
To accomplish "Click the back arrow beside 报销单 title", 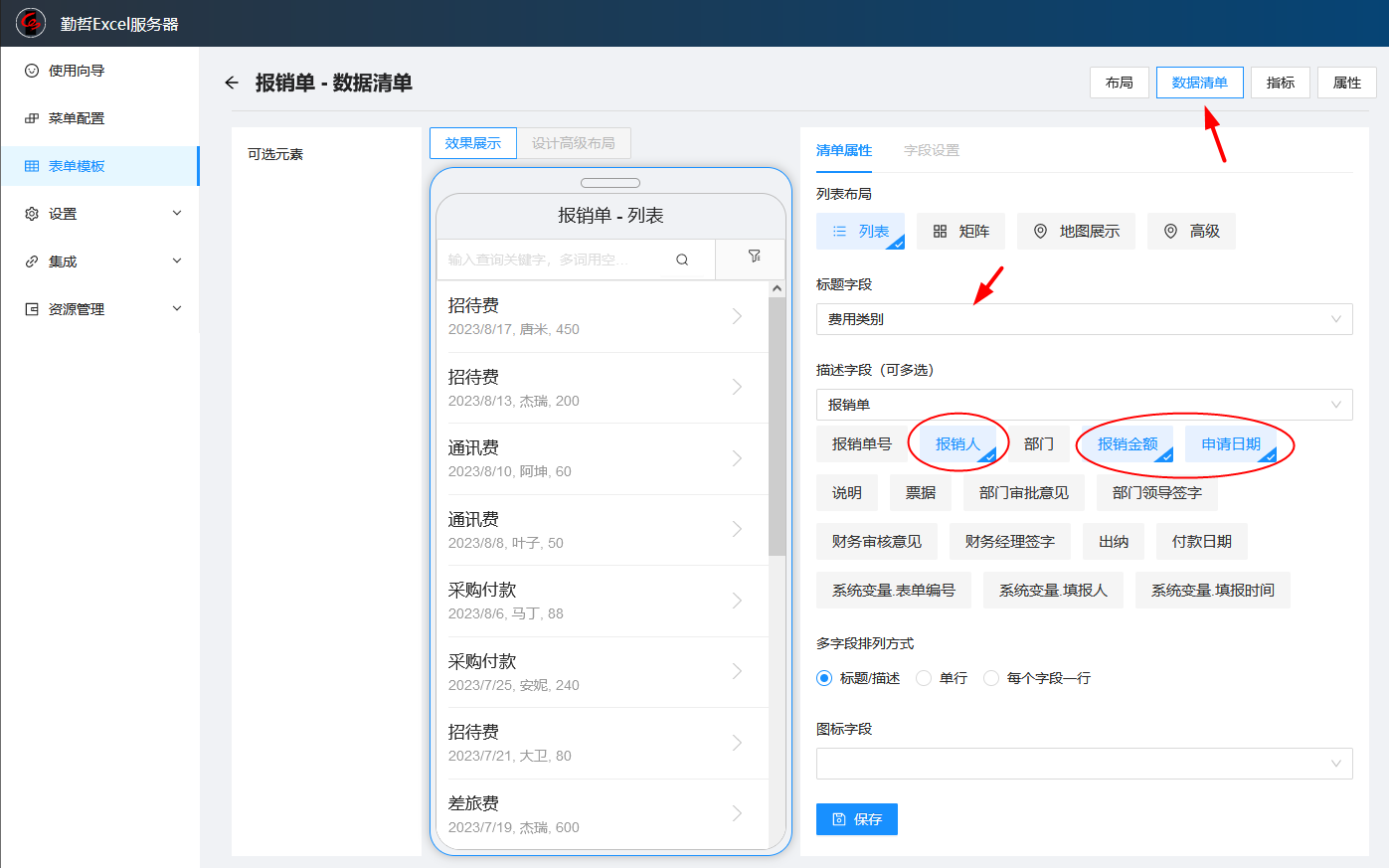I will point(232,83).
